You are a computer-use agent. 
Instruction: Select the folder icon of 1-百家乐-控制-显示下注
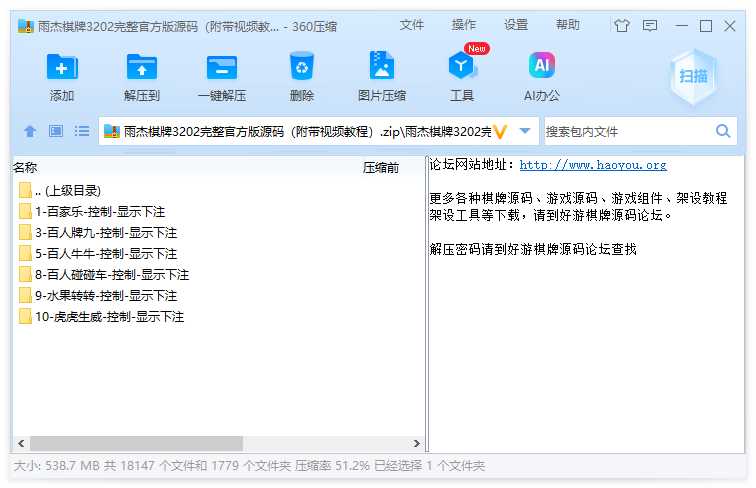coord(25,211)
